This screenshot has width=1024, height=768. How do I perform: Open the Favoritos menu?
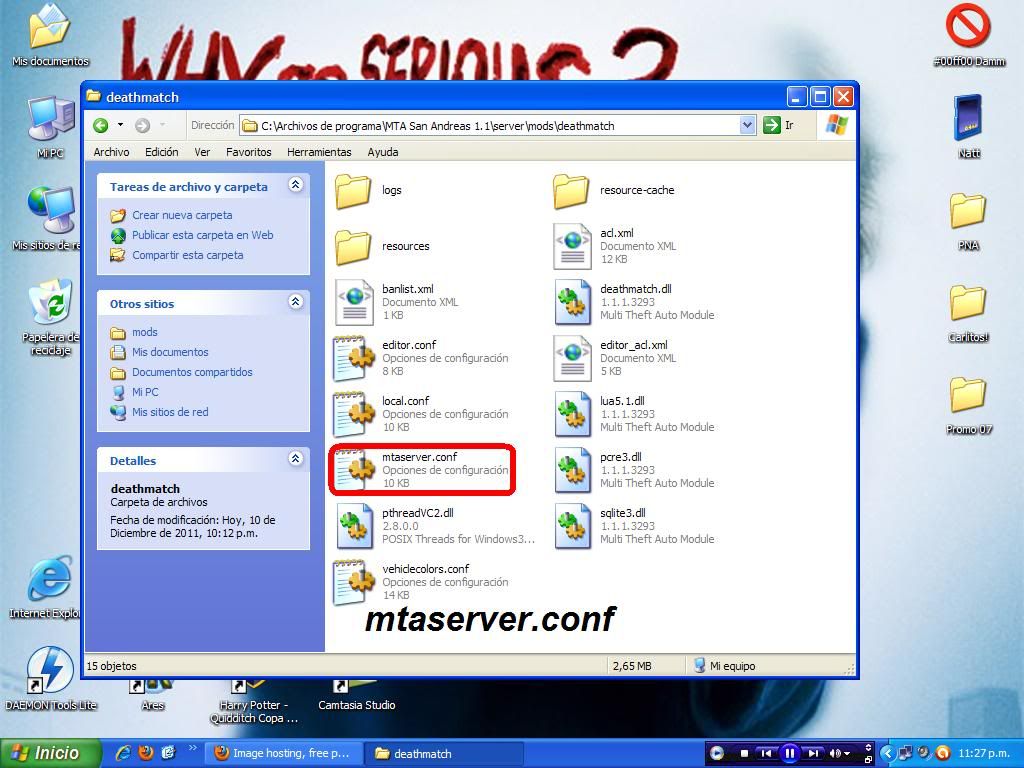point(249,152)
